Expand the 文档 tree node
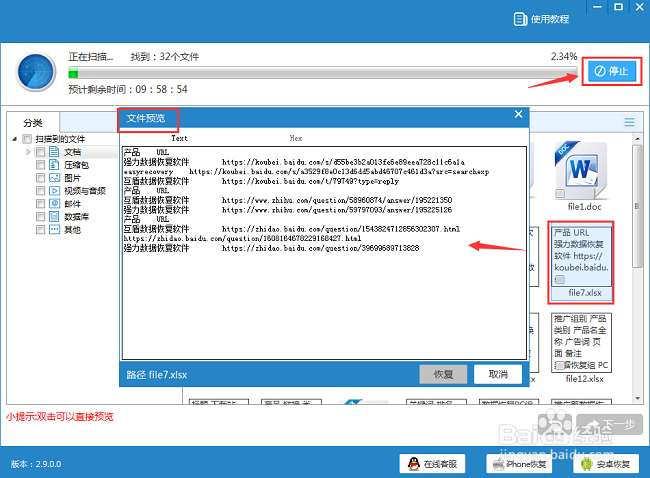Image resolution: width=650 pixels, height=478 pixels. tap(28, 152)
